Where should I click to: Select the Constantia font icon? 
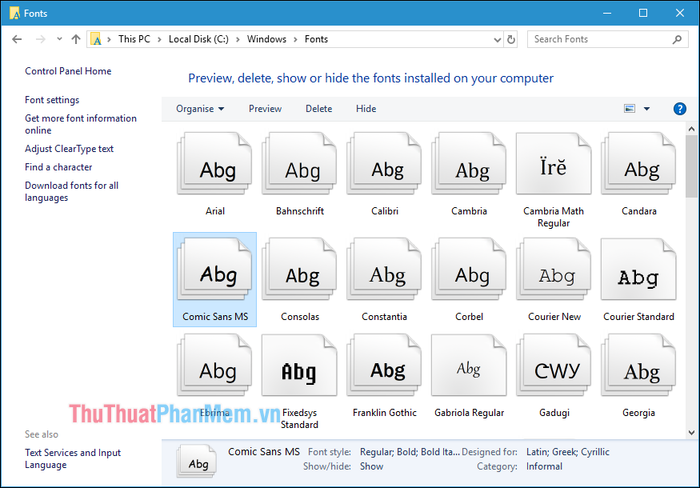click(x=384, y=269)
